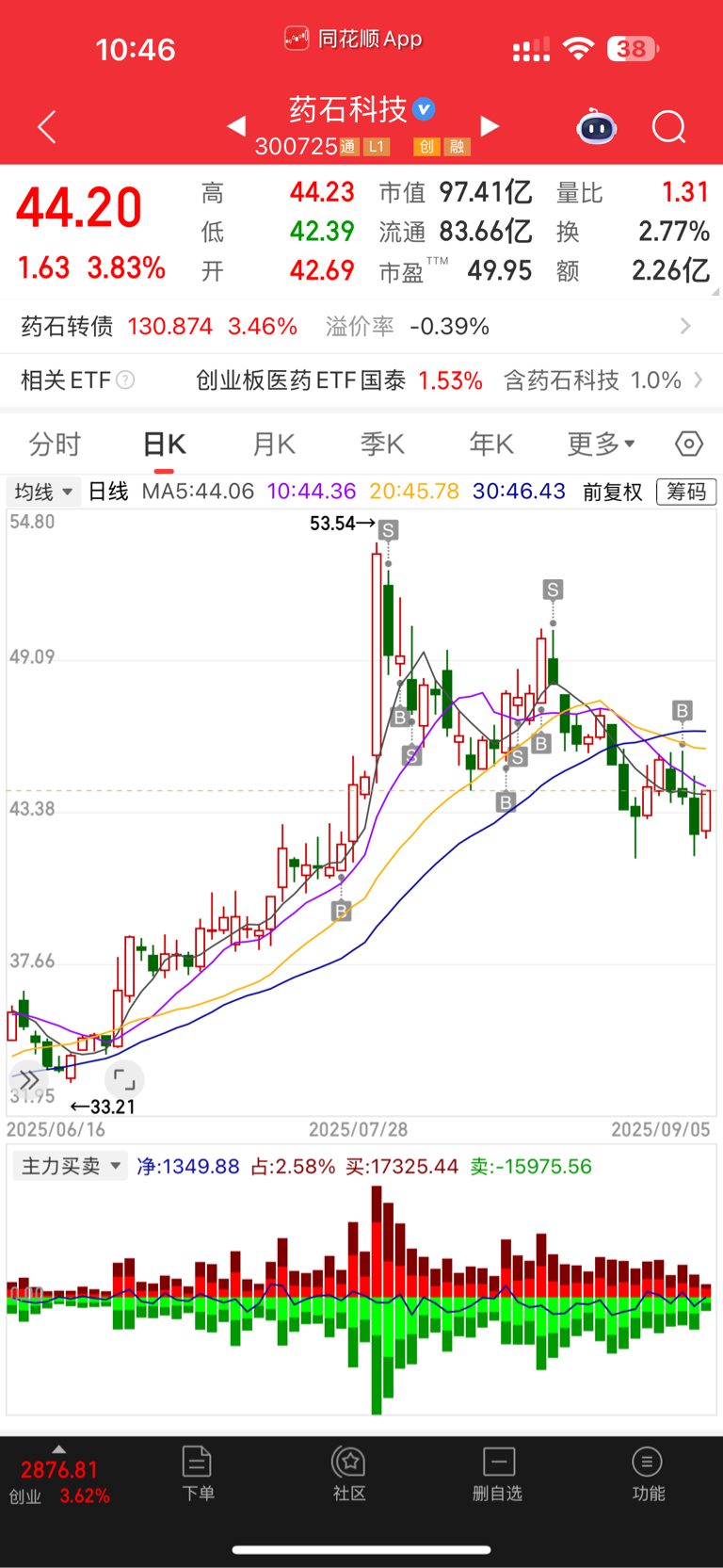Image resolution: width=723 pixels, height=1568 pixels.
Task: Tap the 同花顺 App return pill
Action: 353,39
